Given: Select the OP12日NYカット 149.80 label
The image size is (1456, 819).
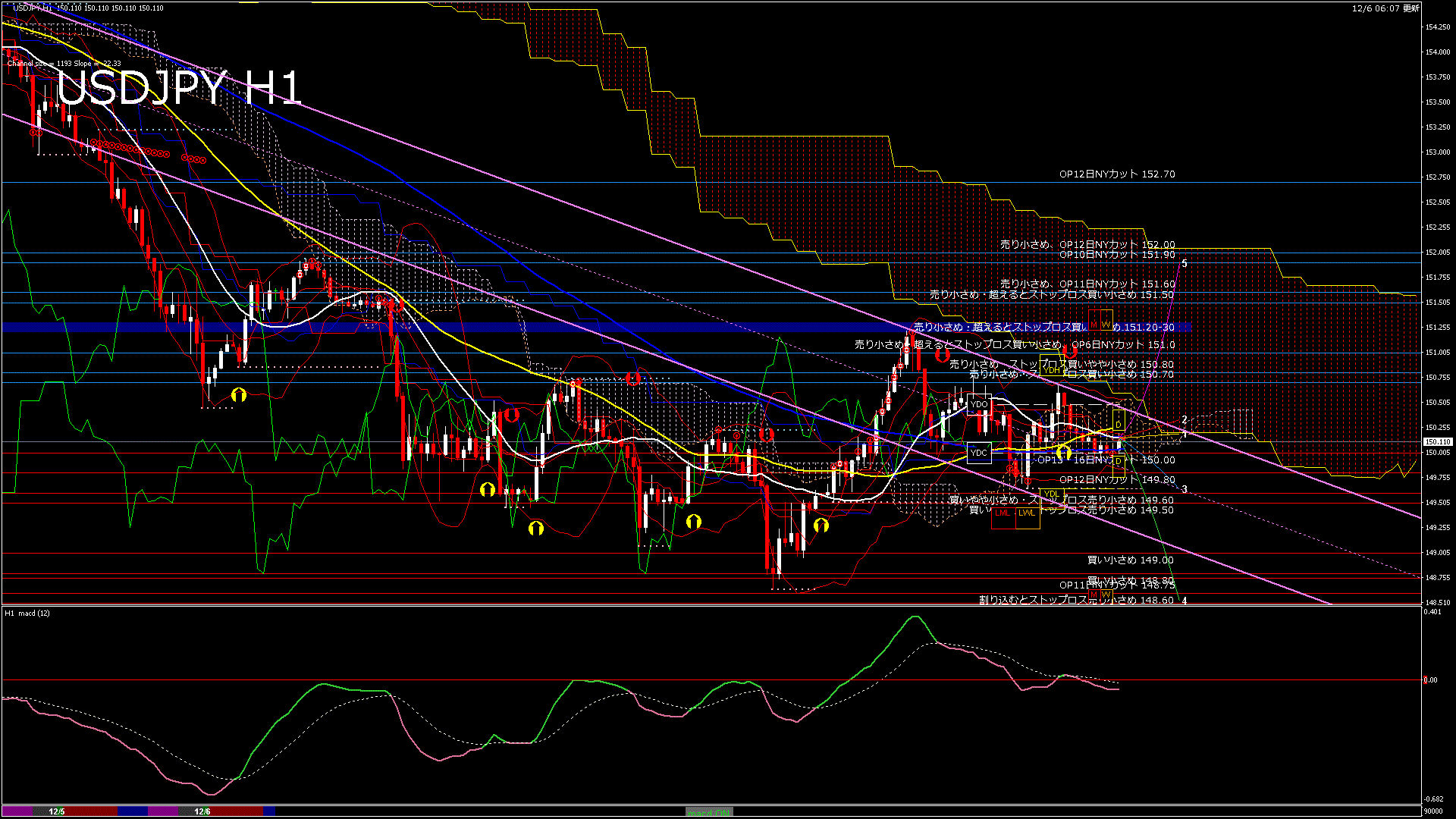Looking at the screenshot, I should click(1117, 480).
